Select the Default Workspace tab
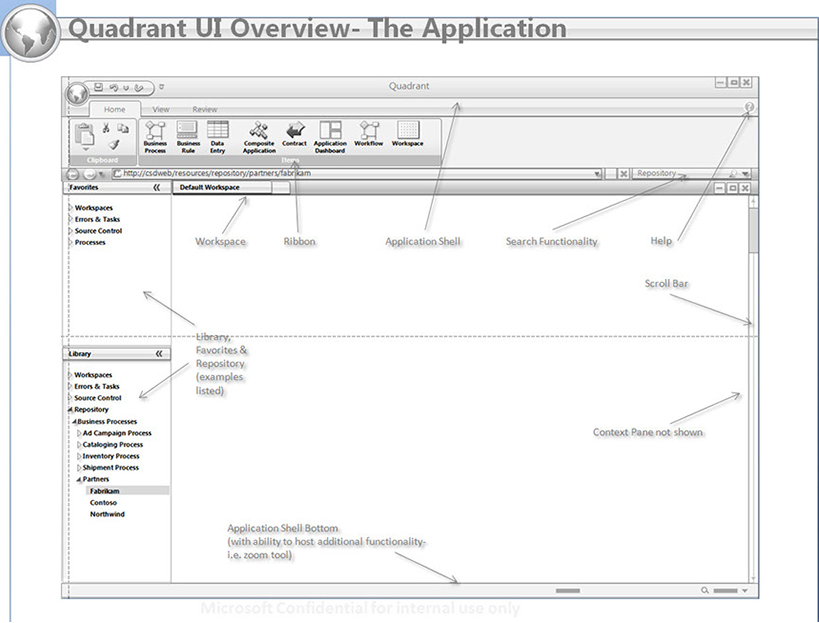 pyautogui.click(x=210, y=187)
